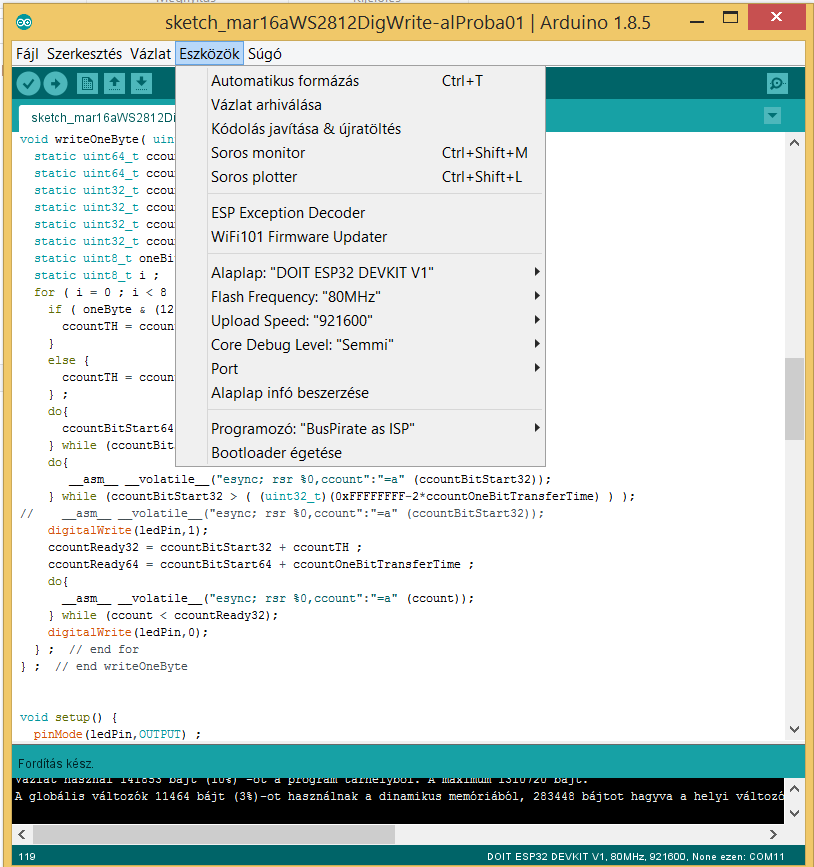Image resolution: width=814 pixels, height=867 pixels.
Task: Open the tab options dropdown arrow
Action: [773, 116]
